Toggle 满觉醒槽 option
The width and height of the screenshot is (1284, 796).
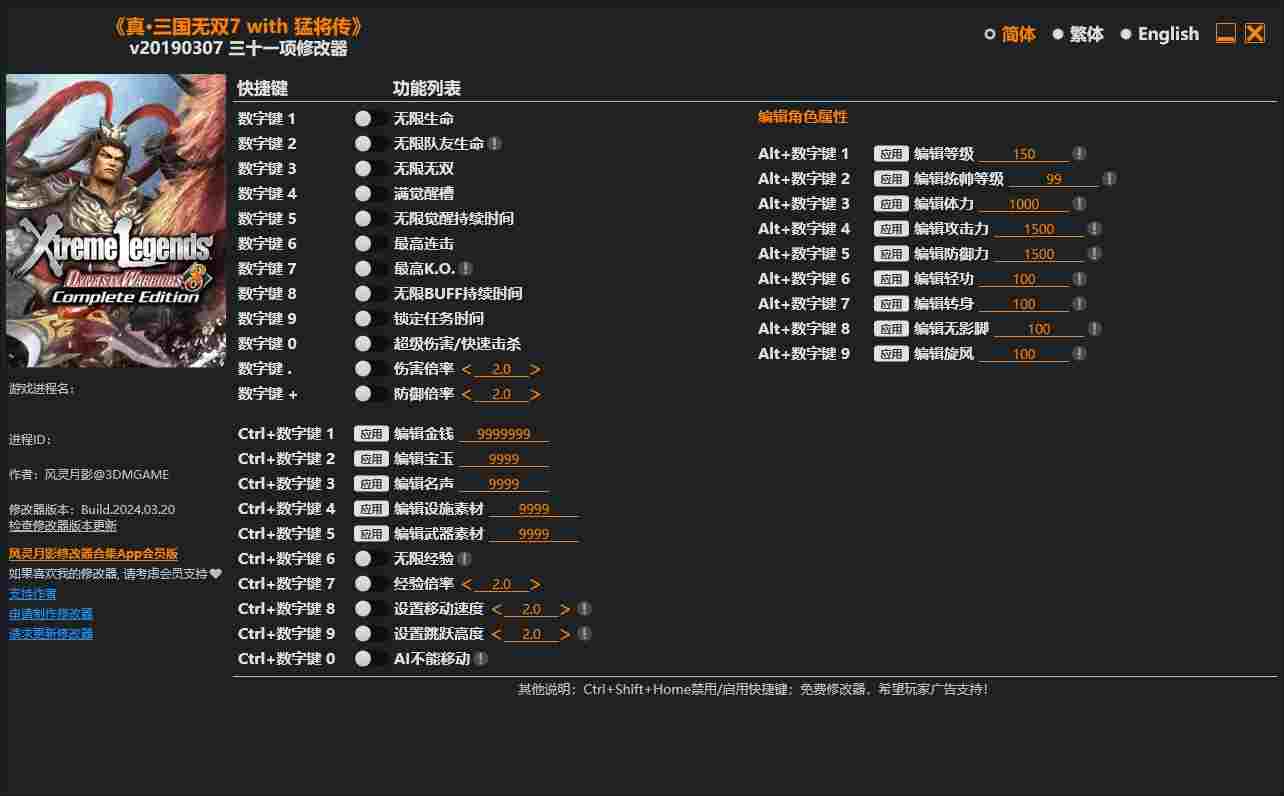371,194
